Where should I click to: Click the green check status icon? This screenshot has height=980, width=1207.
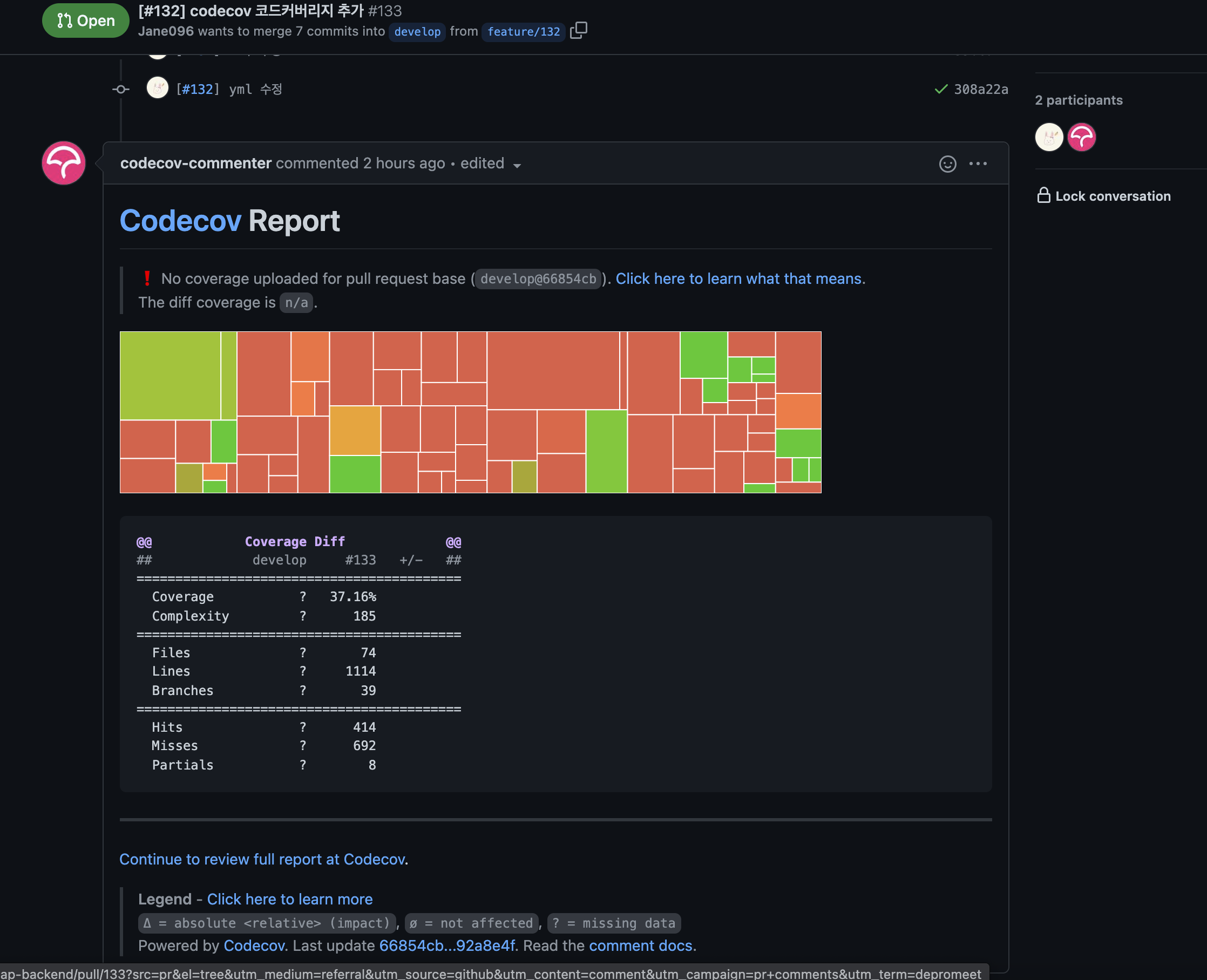940,89
